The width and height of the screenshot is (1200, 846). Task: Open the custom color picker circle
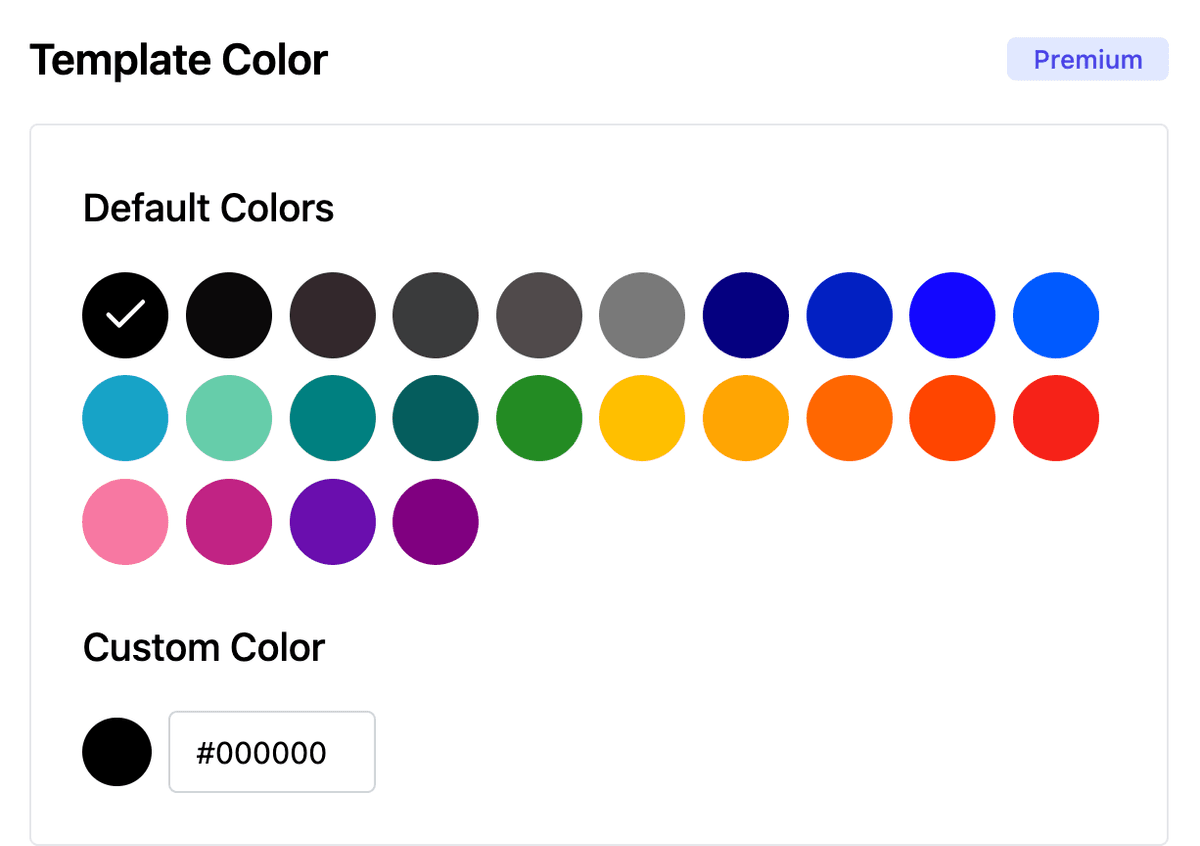click(x=117, y=752)
